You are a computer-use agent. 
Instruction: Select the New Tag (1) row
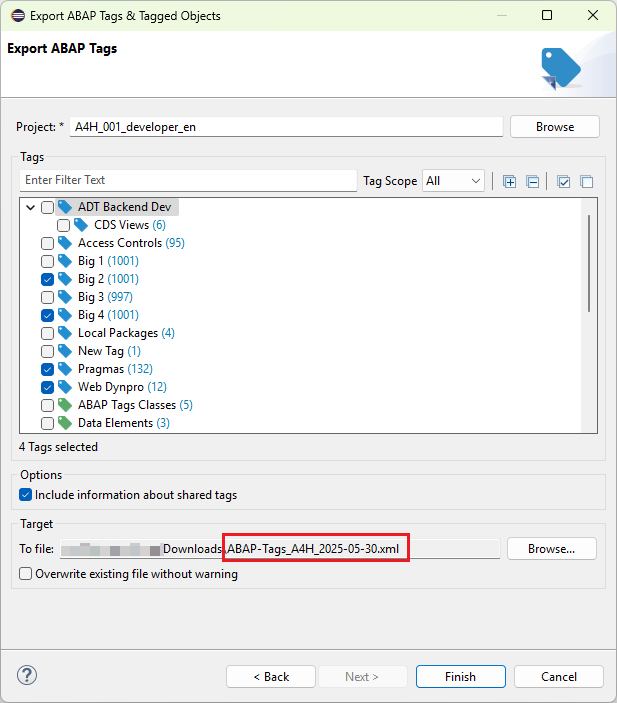pyautogui.click(x=109, y=351)
